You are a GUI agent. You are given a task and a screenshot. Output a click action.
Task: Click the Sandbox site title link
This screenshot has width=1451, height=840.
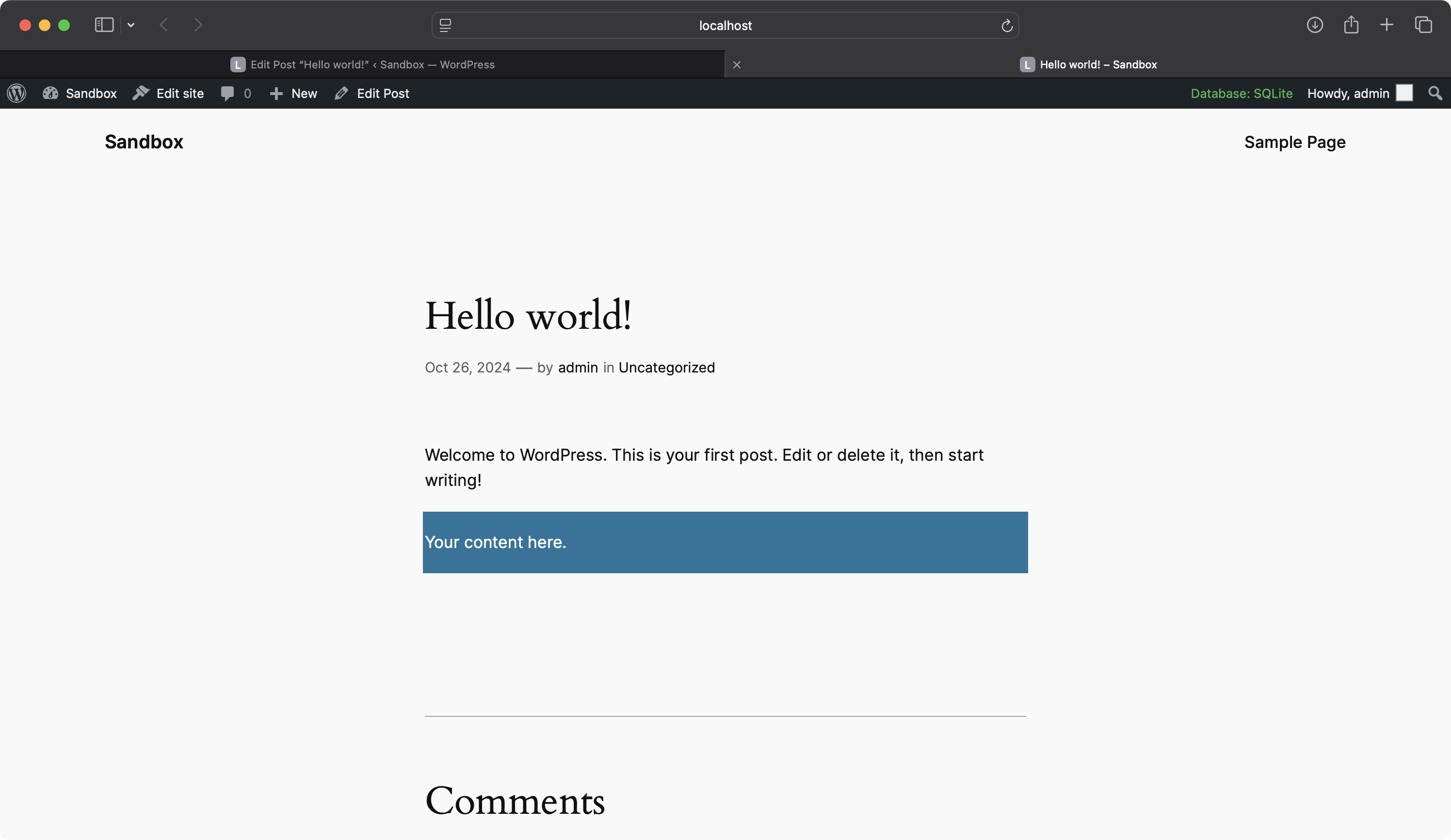coord(144,142)
